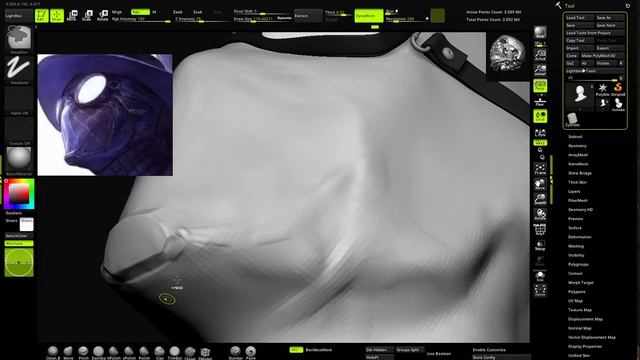Expand the Subtool subpalette
Screen dimensions: 640x360
point(575,137)
